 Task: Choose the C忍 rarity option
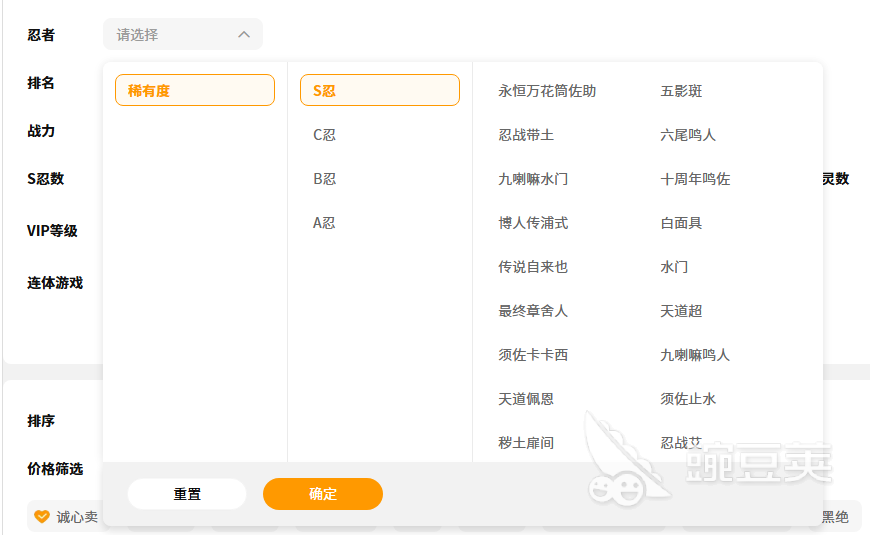click(325, 135)
